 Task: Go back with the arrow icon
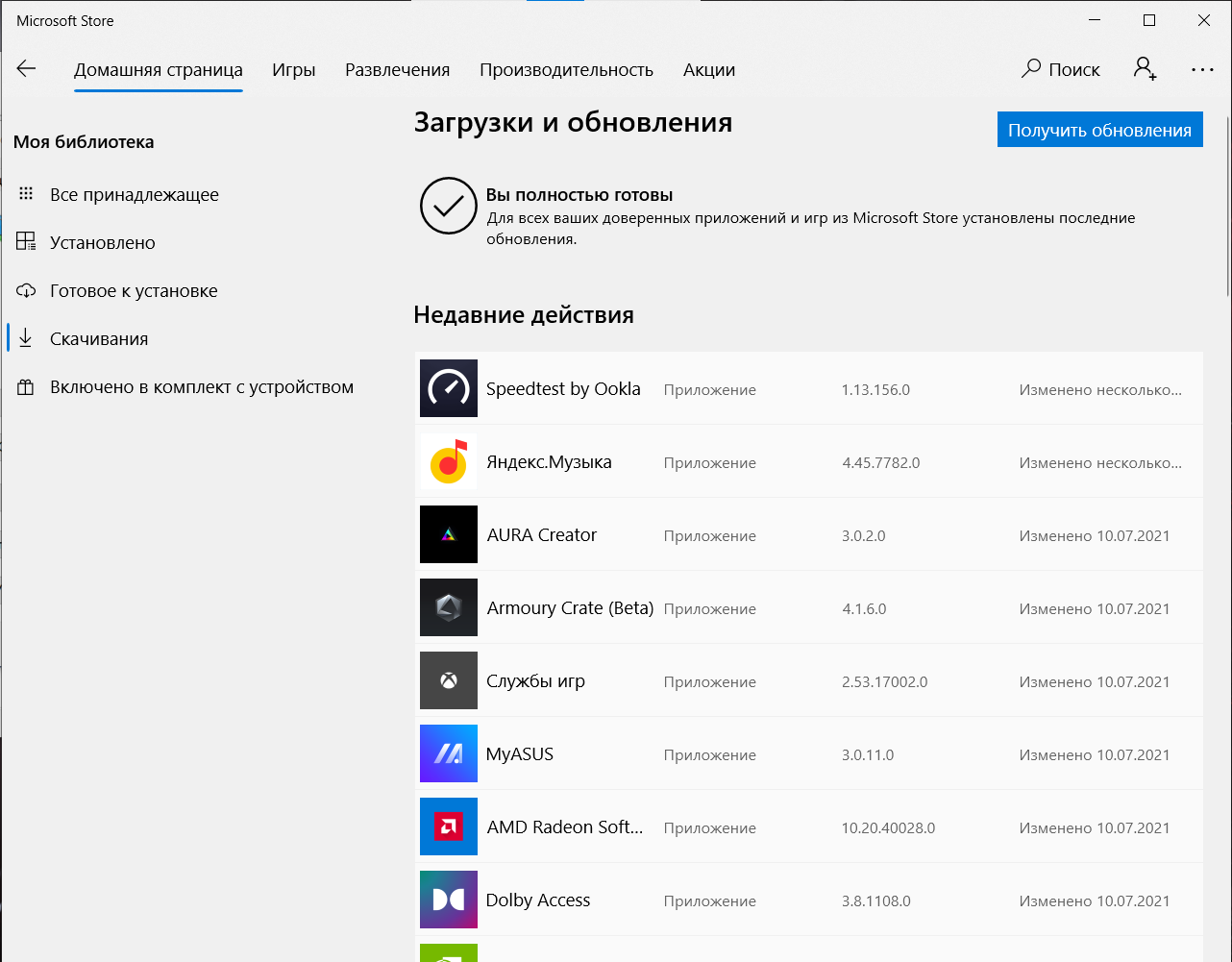pyautogui.click(x=26, y=68)
